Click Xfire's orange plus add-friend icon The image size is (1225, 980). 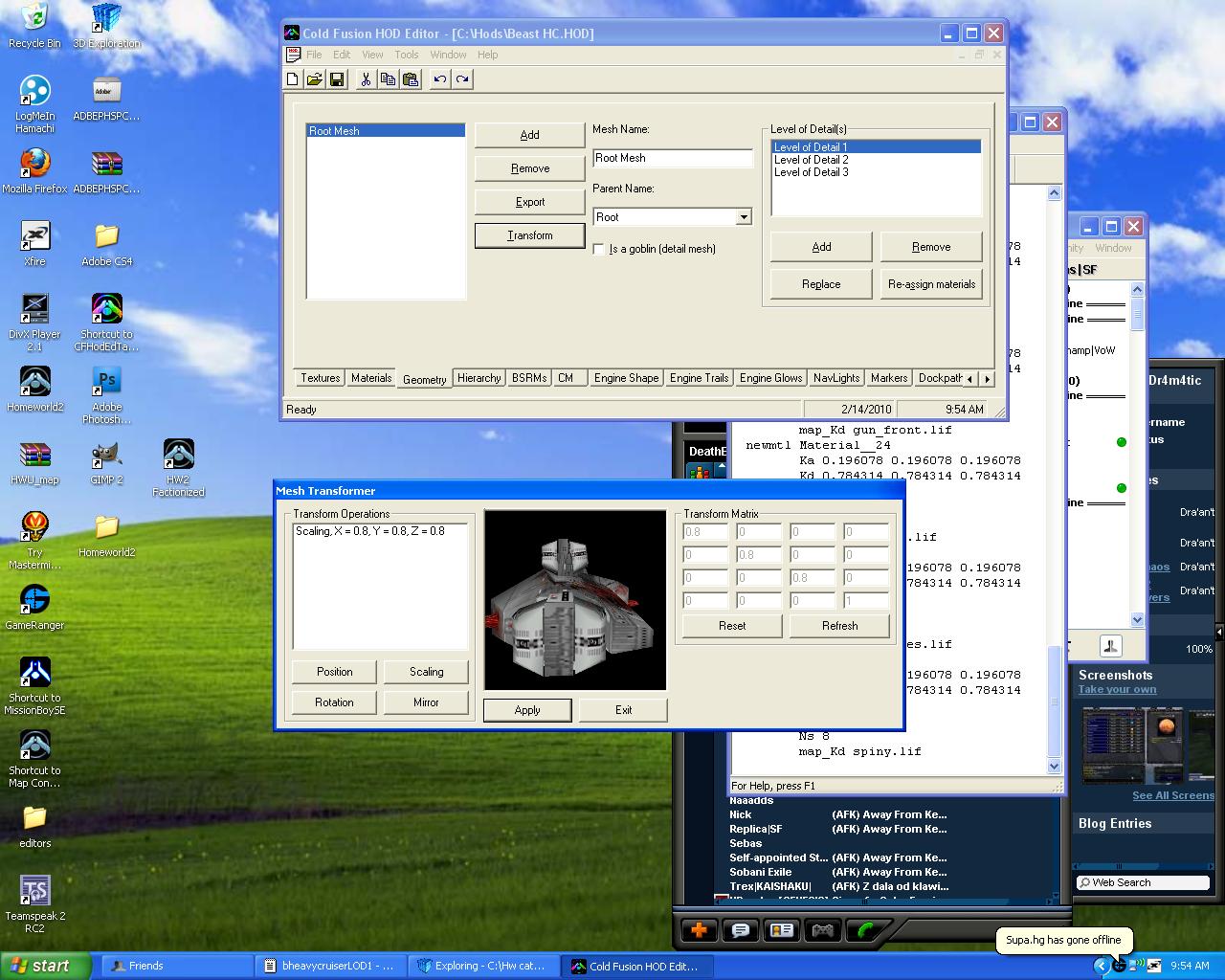[699, 929]
